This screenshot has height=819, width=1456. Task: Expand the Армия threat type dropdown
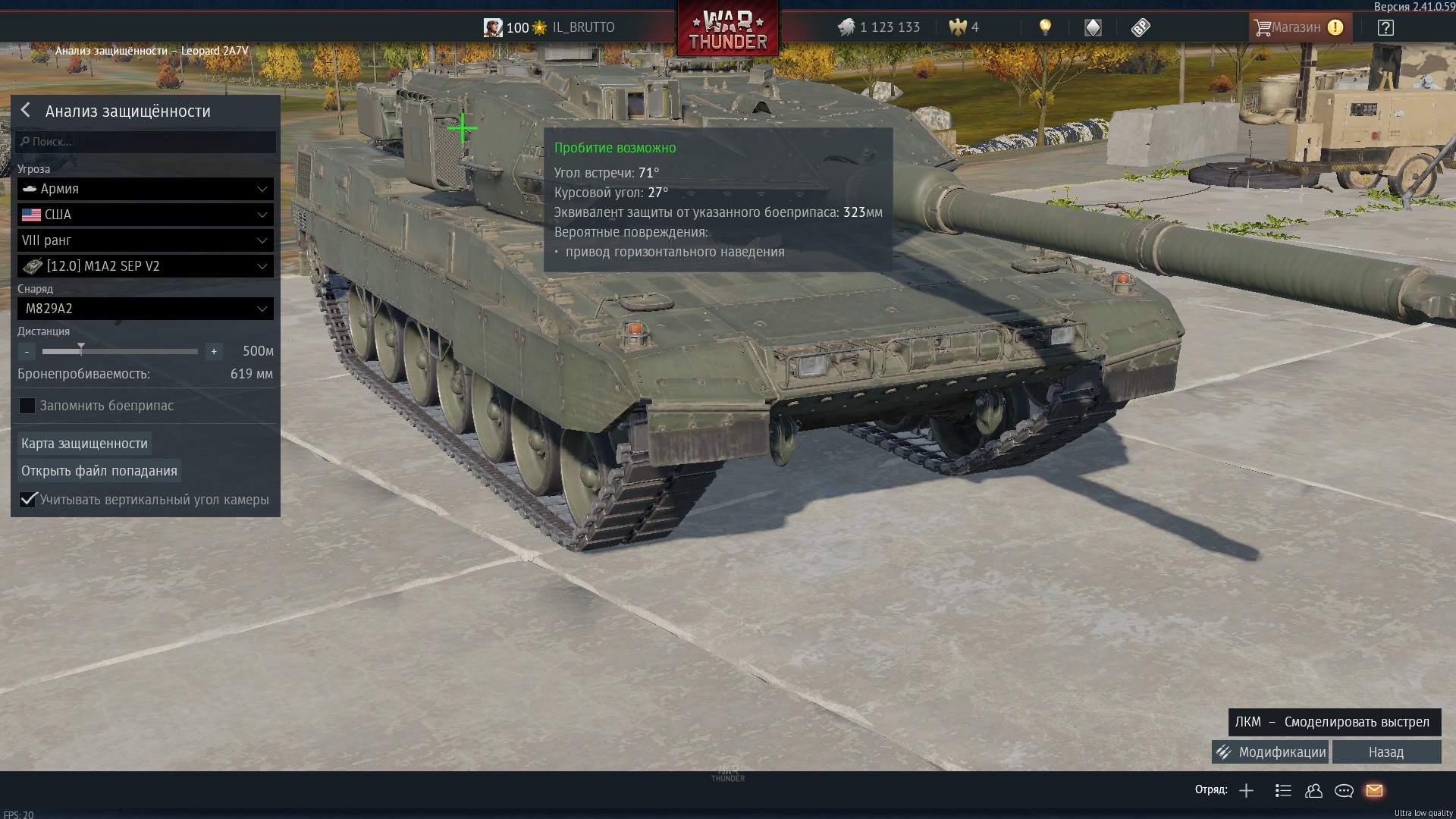pos(146,189)
